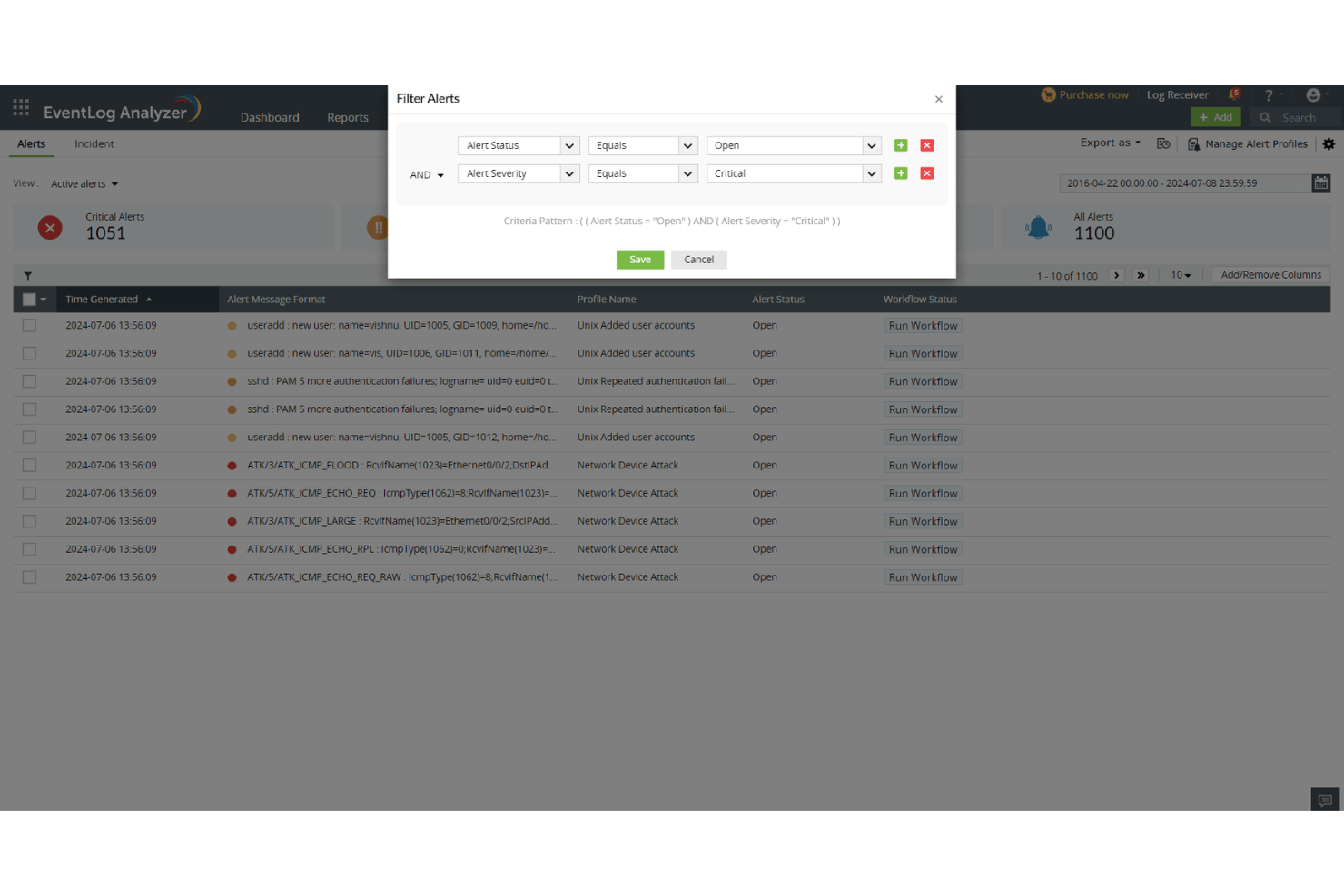The image size is (1344, 896).
Task: Expand the AND operator dropdown
Action: (x=427, y=174)
